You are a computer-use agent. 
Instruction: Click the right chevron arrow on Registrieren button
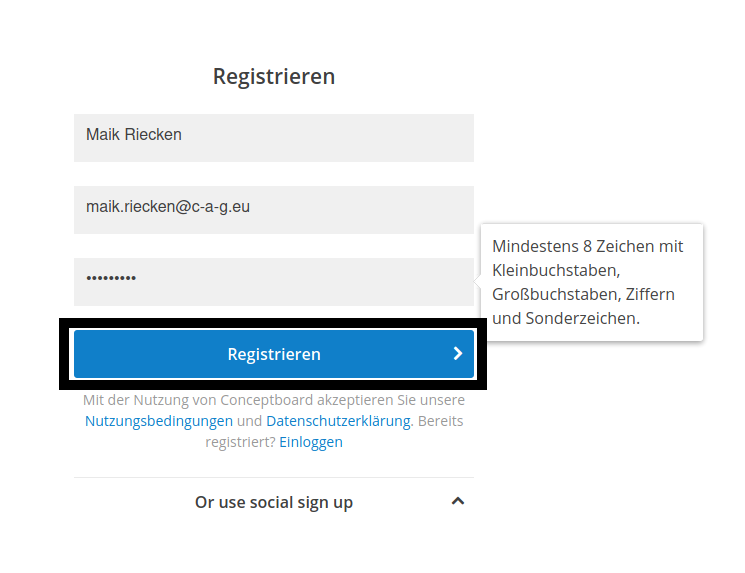pyautogui.click(x=458, y=353)
